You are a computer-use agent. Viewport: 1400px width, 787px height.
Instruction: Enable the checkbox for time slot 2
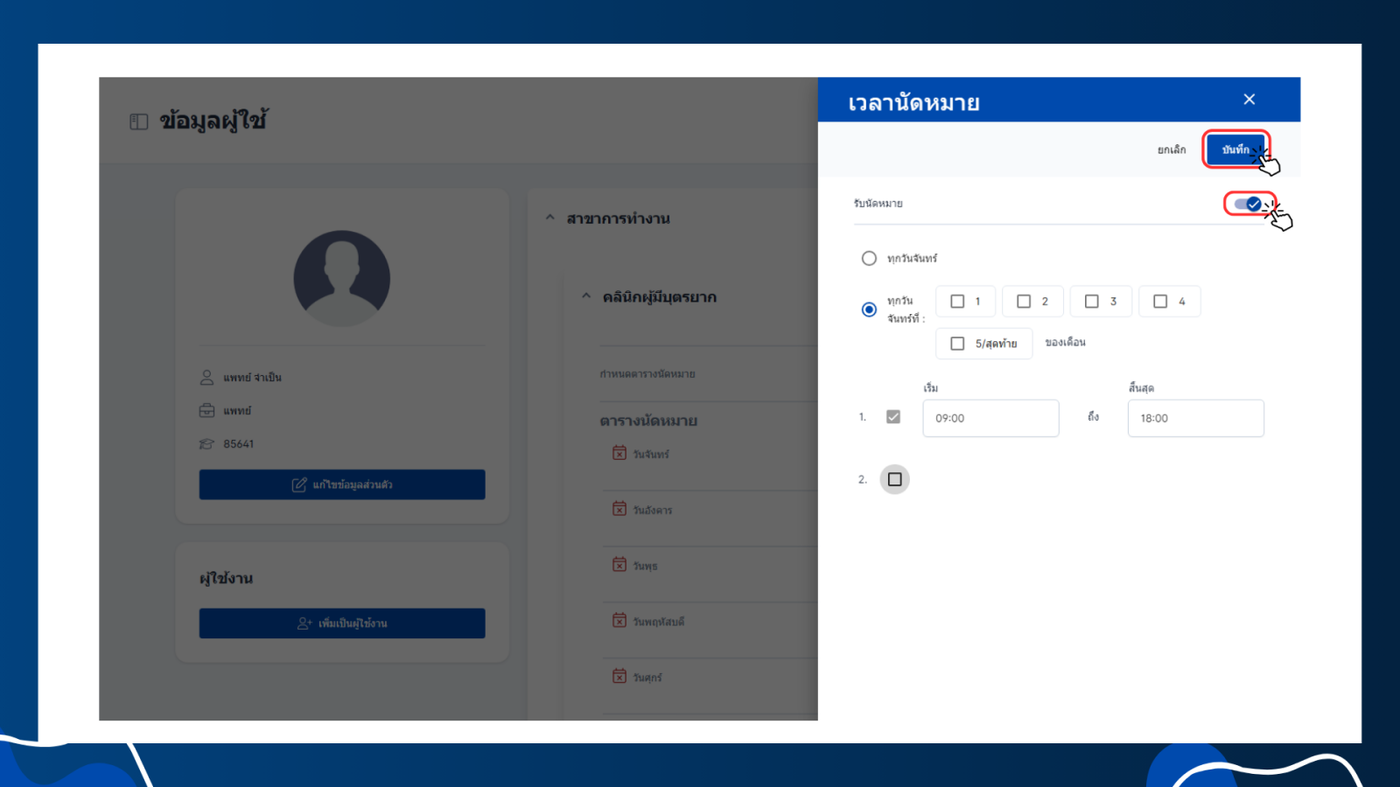894,479
